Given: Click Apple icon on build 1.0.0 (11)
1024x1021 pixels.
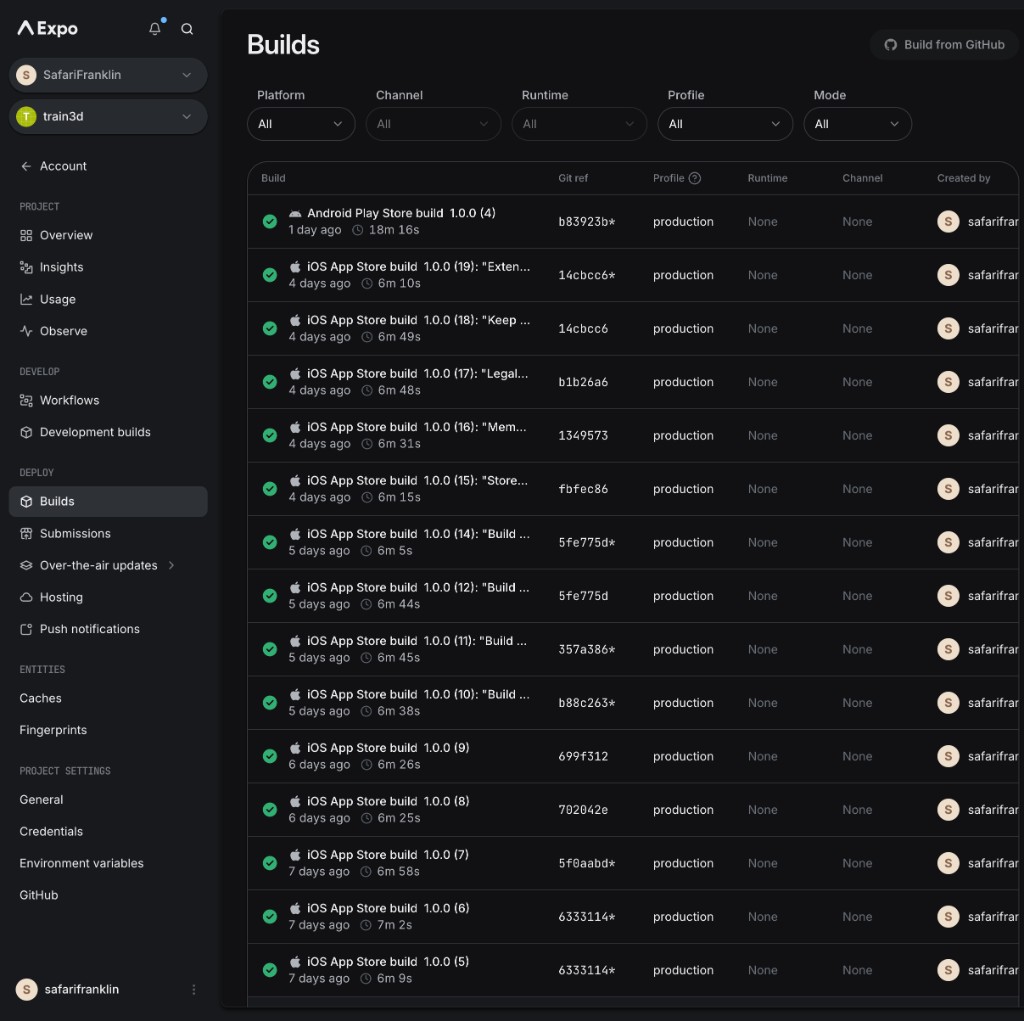Looking at the screenshot, I should (295, 641).
